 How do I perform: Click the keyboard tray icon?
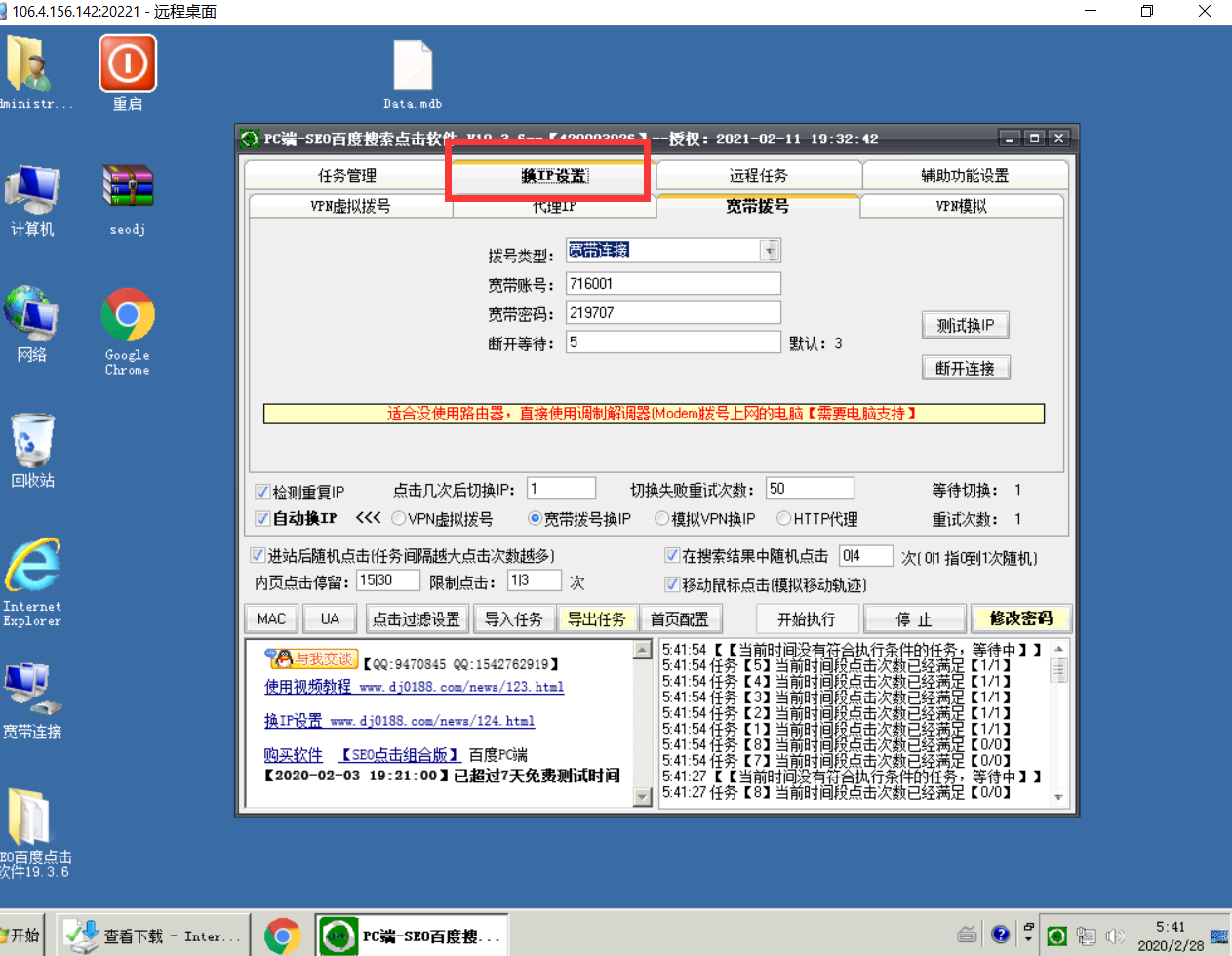click(x=967, y=935)
